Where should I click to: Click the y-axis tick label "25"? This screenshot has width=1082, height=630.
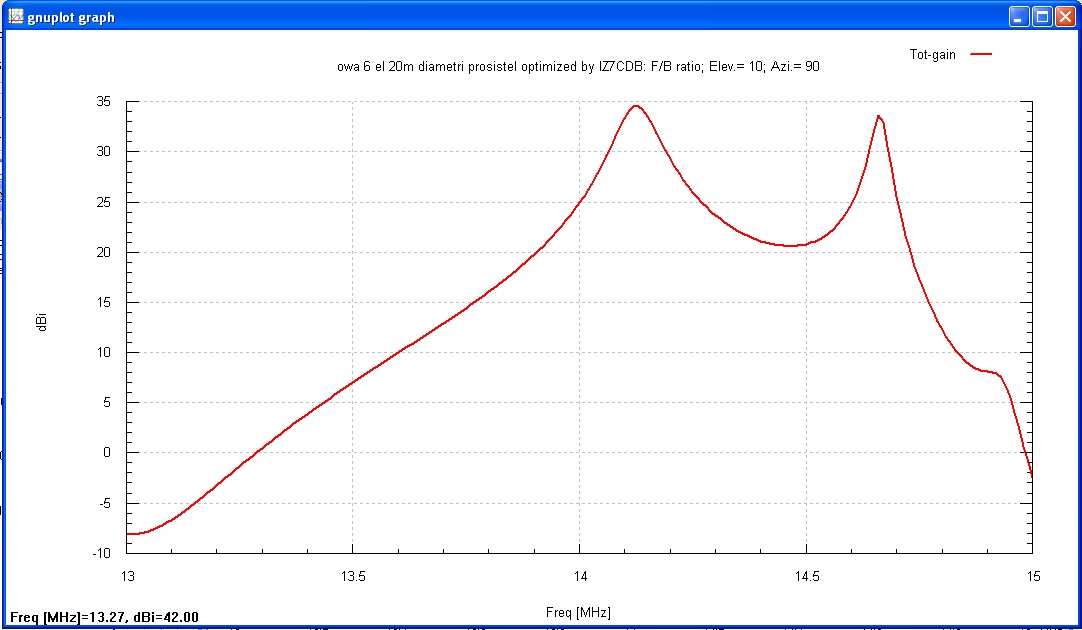pyautogui.click(x=103, y=202)
